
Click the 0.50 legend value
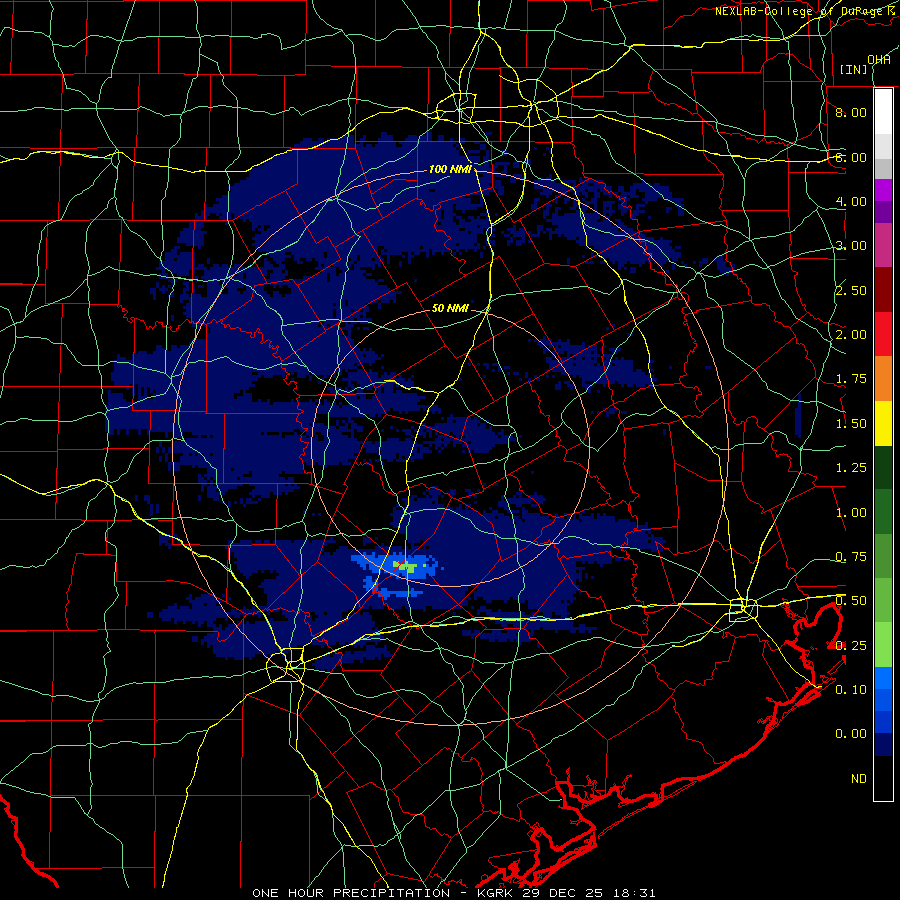point(851,601)
